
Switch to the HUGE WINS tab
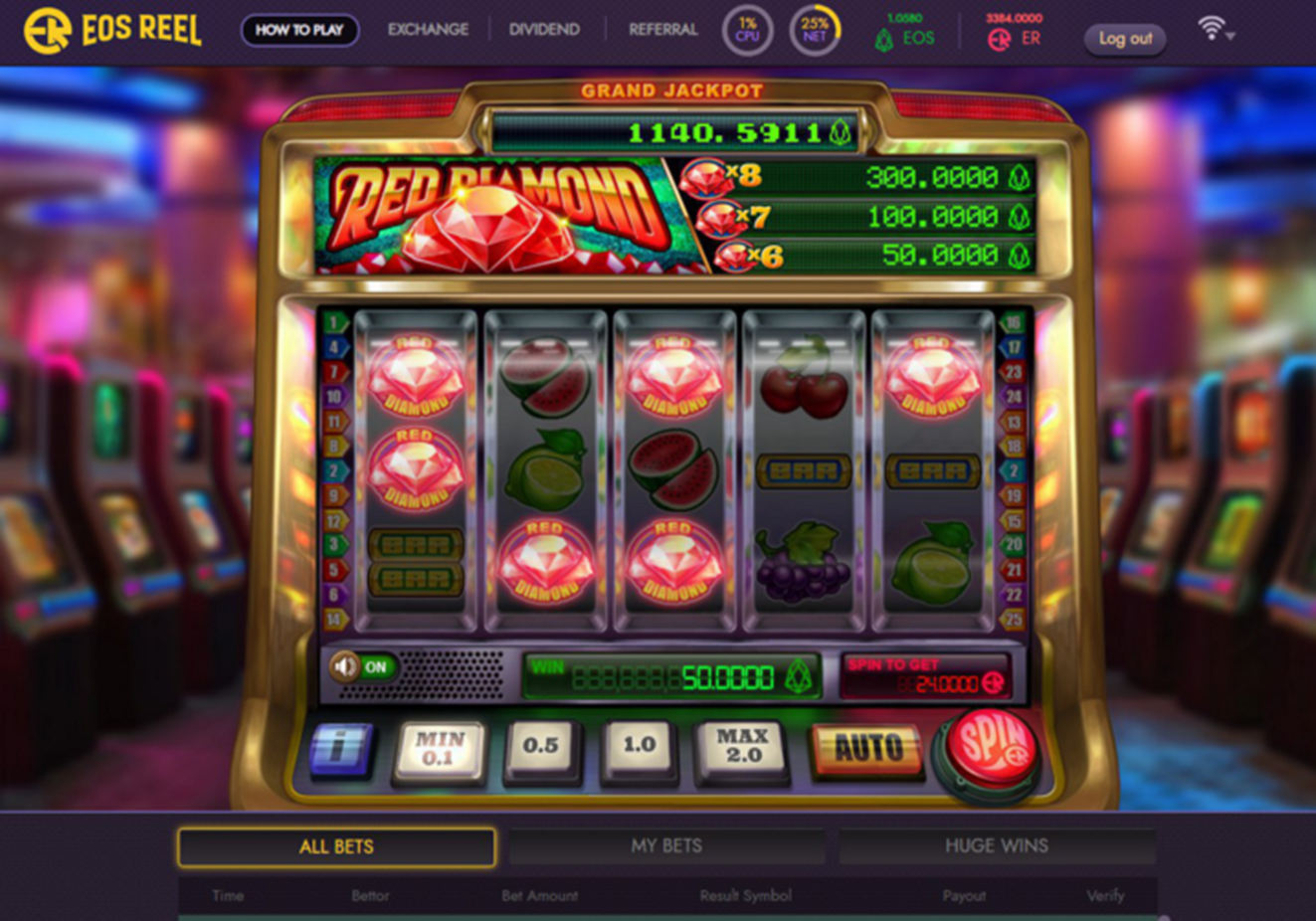pyautogui.click(x=997, y=846)
